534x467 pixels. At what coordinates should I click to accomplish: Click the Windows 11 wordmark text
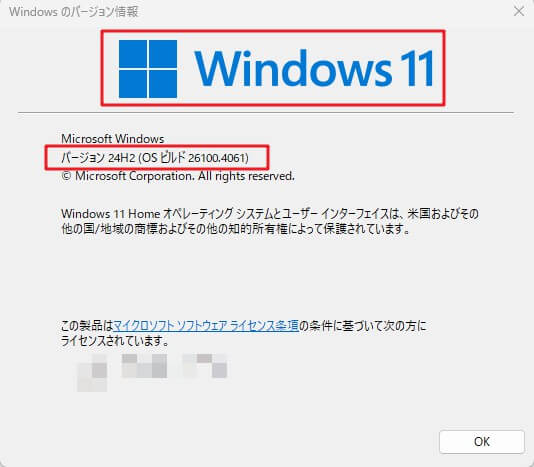click(x=314, y=68)
